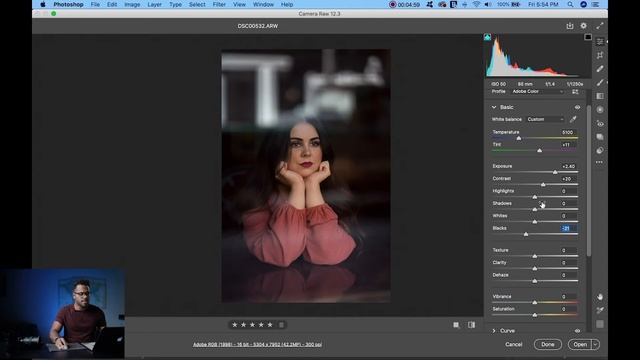640x360 pixels.
Task: Click the Temperature value field 5100
Action: coord(568,132)
